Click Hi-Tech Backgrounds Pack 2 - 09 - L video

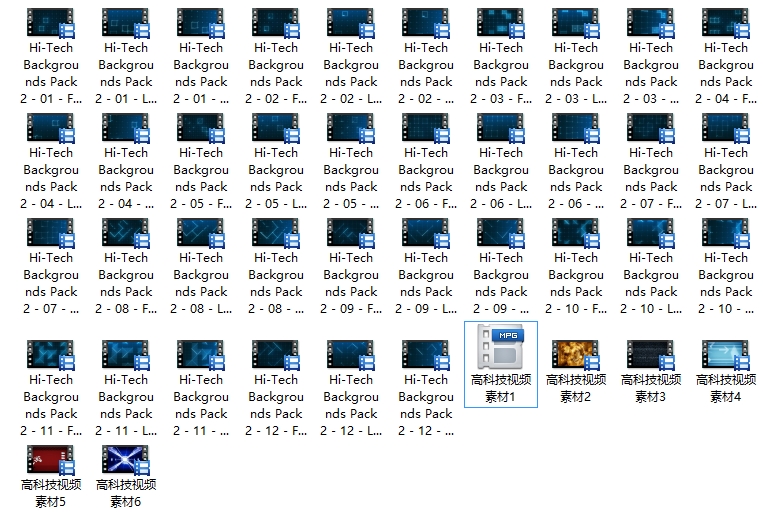pos(425,232)
